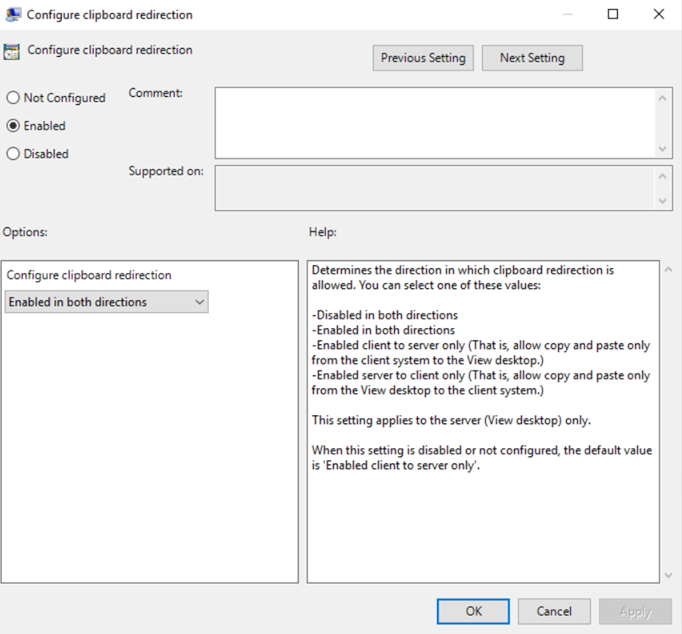Viewport: 682px width, 634px height.
Task: Click the Apply button
Action: (x=635, y=611)
